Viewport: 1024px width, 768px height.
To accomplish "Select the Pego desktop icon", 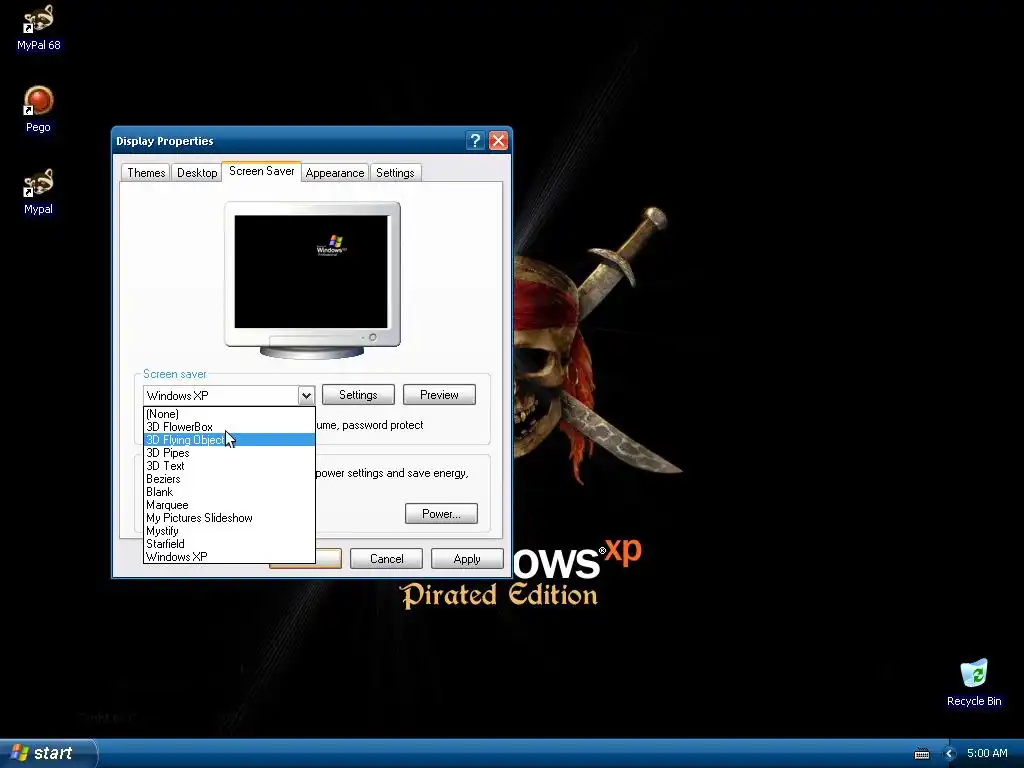I will (38, 109).
